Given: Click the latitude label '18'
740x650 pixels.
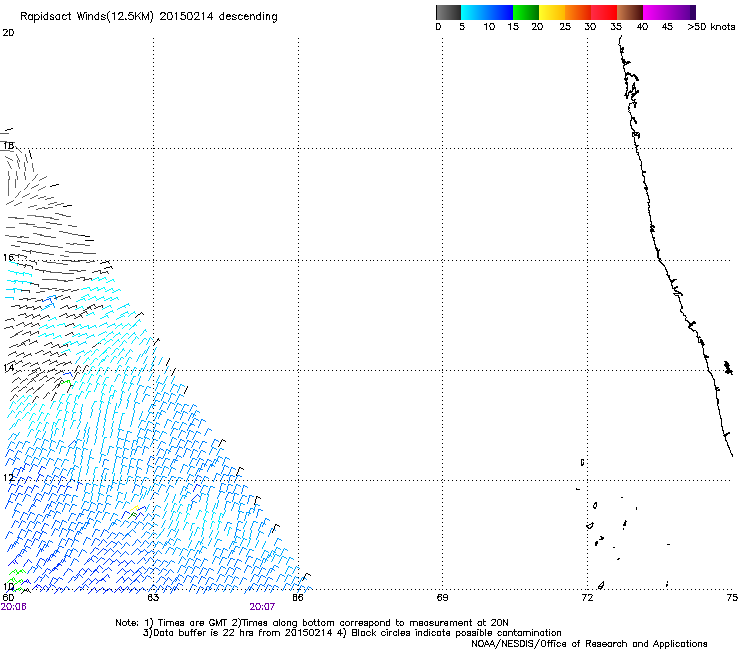Looking at the screenshot, I should point(8,145).
